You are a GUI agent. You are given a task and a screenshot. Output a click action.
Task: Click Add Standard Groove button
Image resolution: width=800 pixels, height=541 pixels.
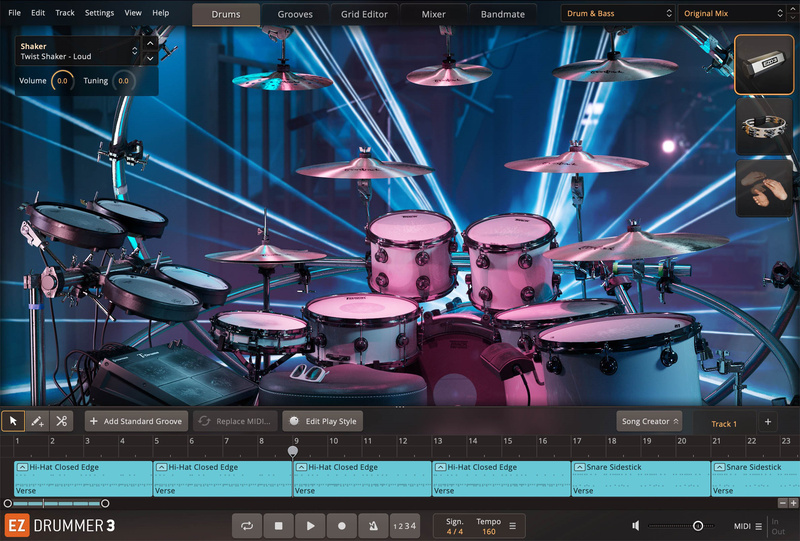click(136, 422)
